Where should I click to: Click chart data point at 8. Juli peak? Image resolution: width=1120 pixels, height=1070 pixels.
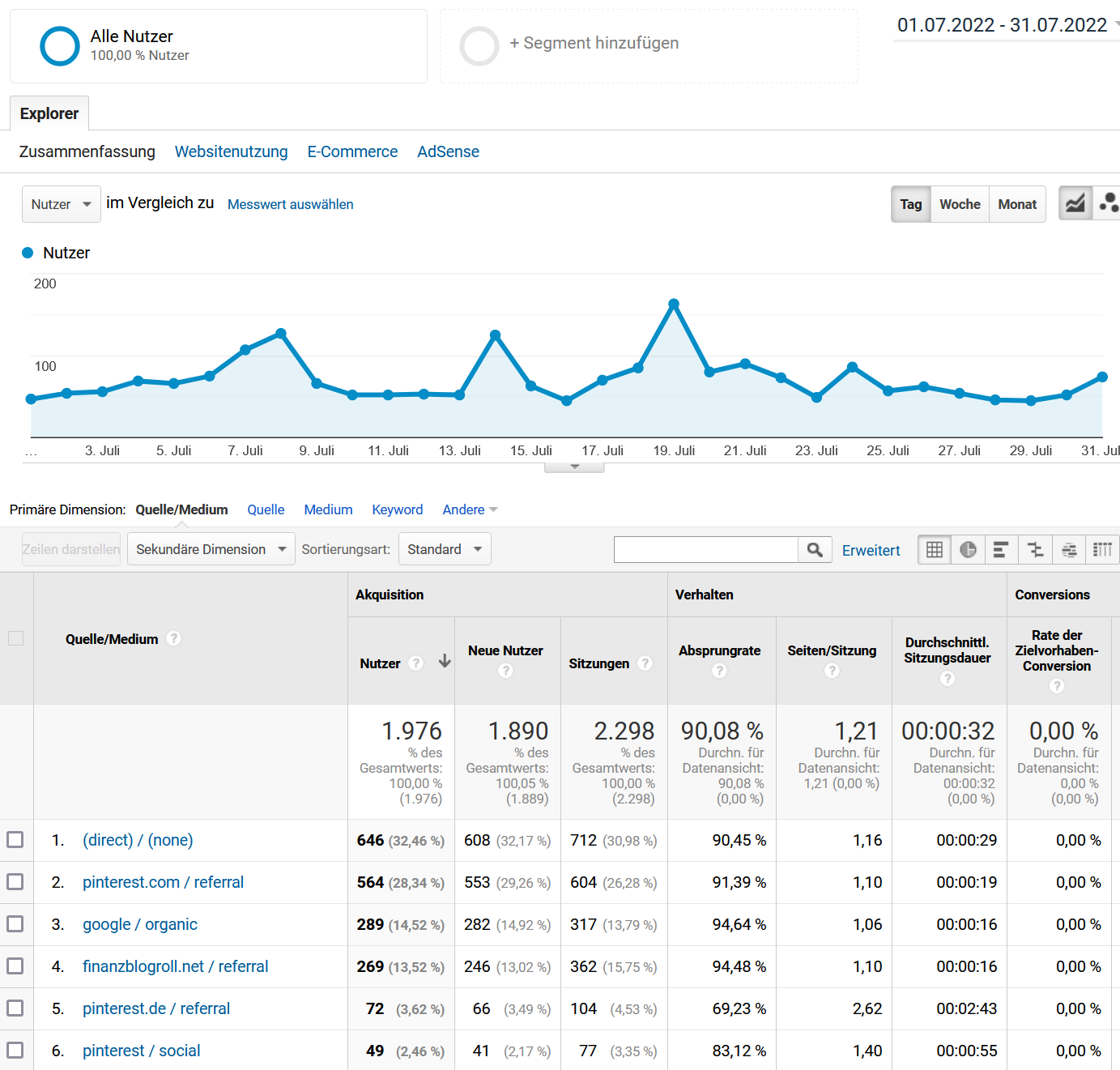coord(281,333)
